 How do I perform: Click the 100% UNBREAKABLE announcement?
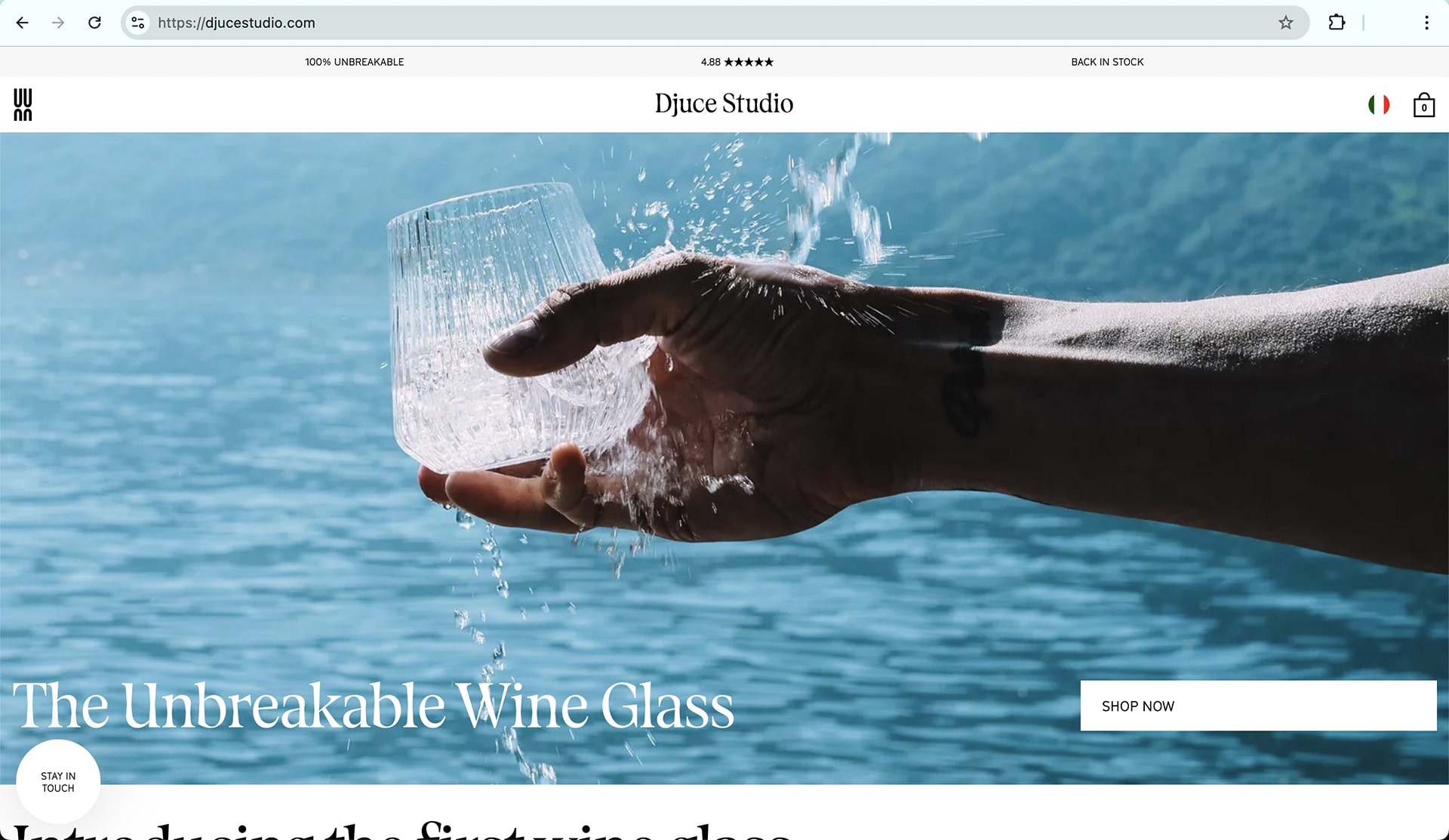click(354, 62)
